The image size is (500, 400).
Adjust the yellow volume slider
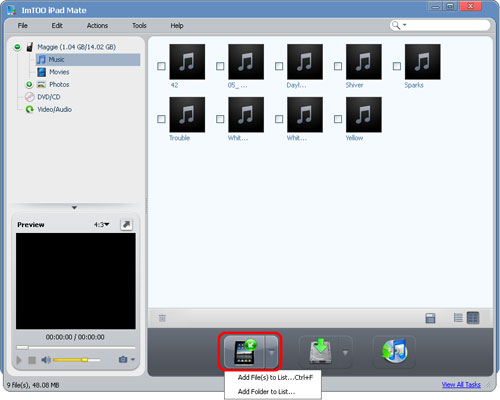pyautogui.click(x=77, y=360)
